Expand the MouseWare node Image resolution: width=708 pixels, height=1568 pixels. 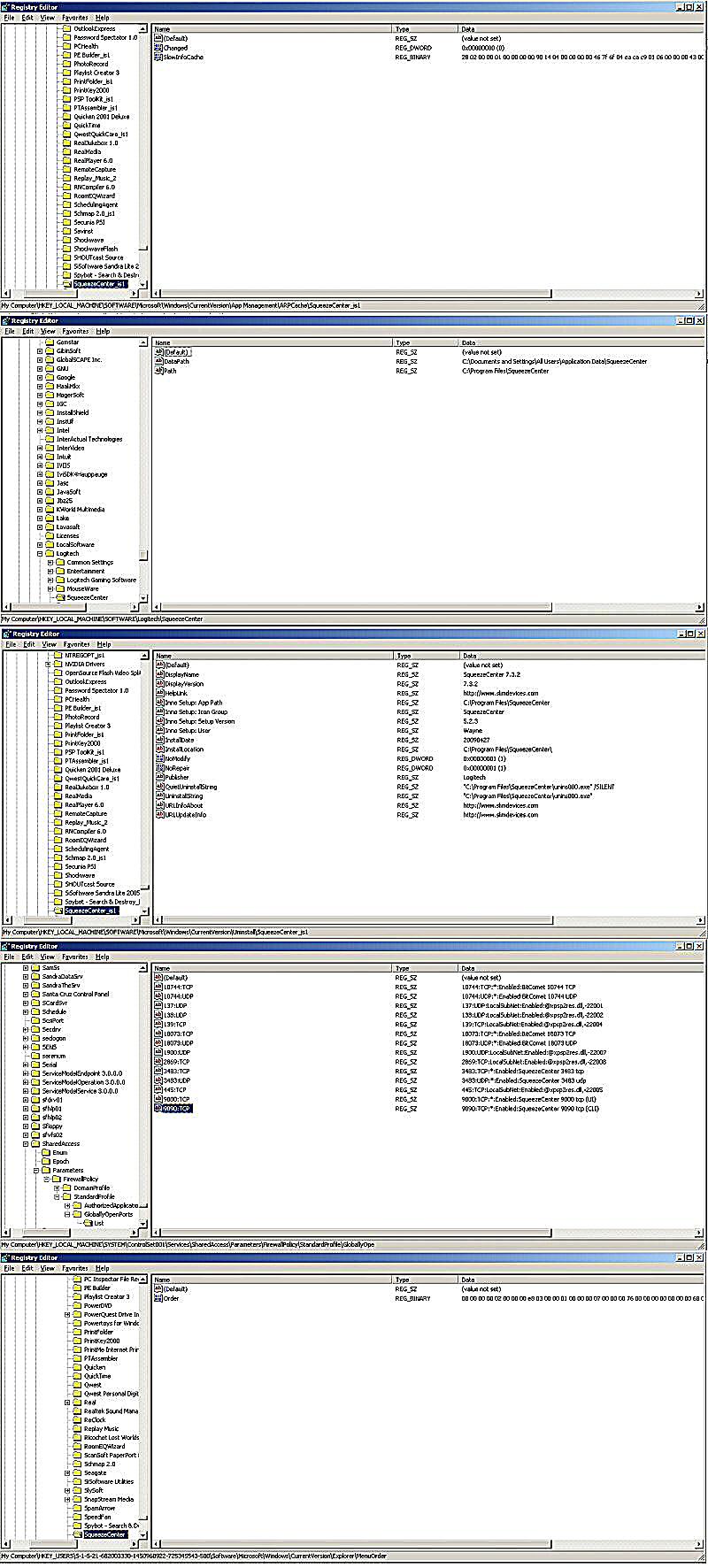50,588
